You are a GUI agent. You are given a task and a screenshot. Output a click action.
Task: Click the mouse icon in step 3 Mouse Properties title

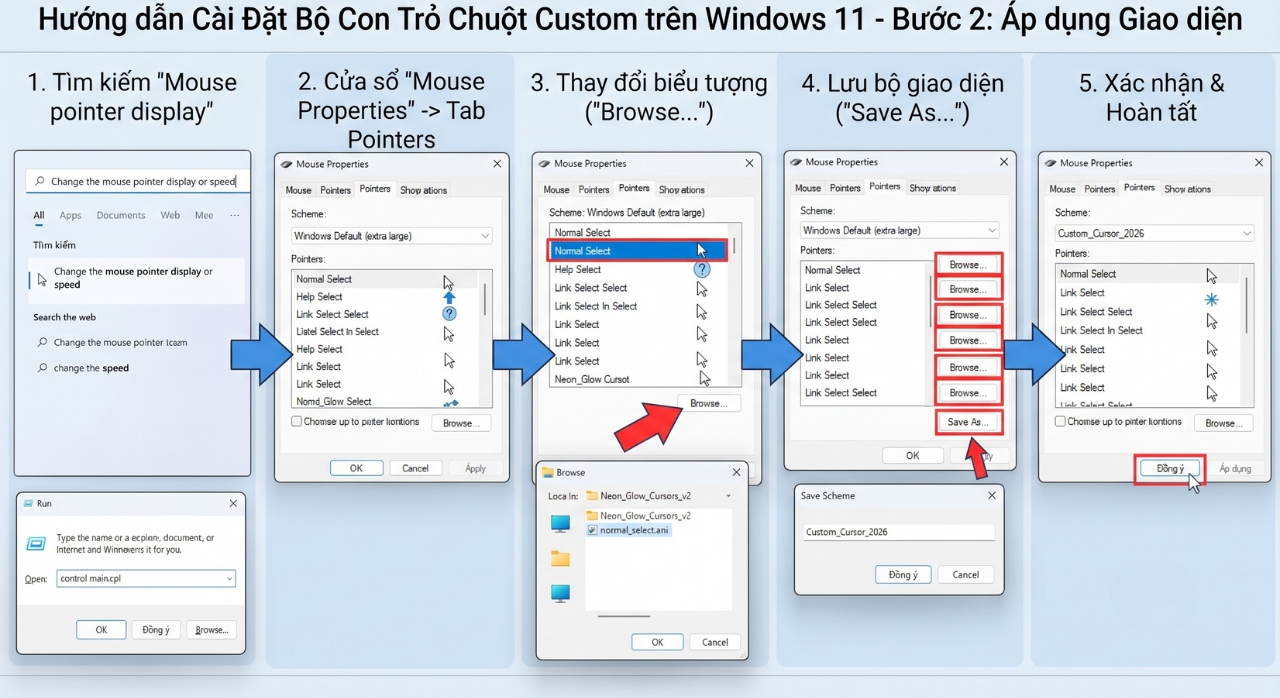[545, 164]
